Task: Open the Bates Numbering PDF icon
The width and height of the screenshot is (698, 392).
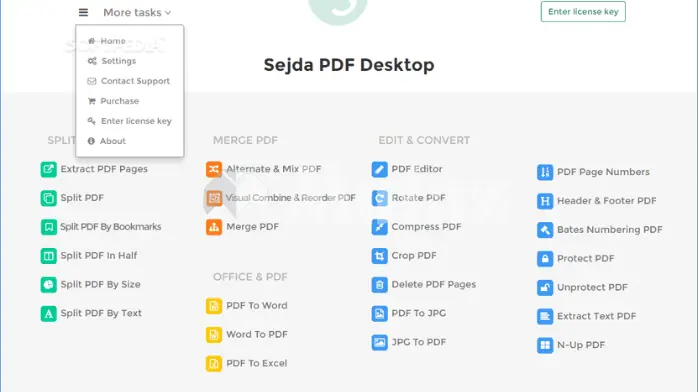Action: click(545, 230)
